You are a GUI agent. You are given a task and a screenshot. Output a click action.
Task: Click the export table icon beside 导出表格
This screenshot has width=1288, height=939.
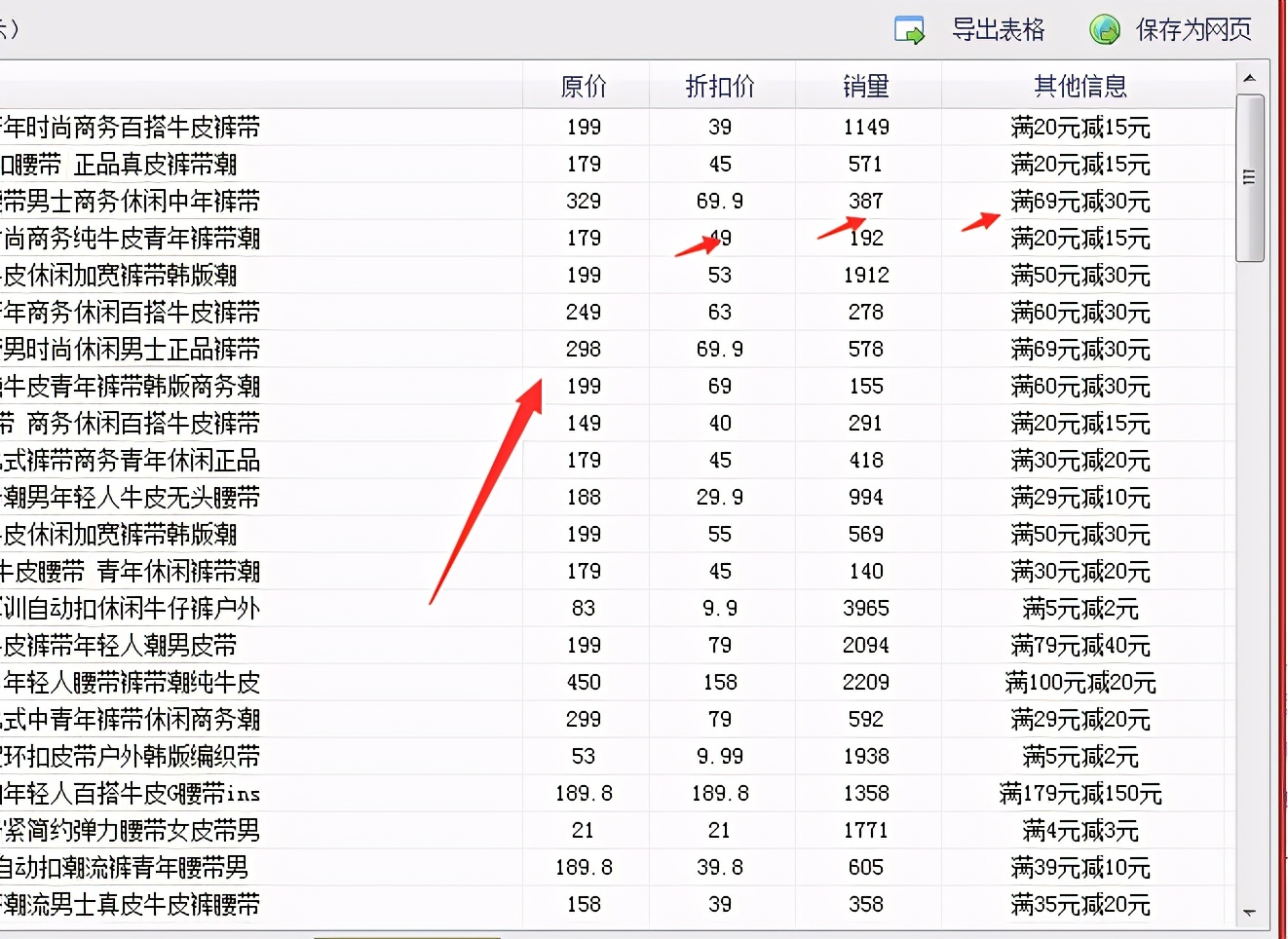click(x=909, y=30)
